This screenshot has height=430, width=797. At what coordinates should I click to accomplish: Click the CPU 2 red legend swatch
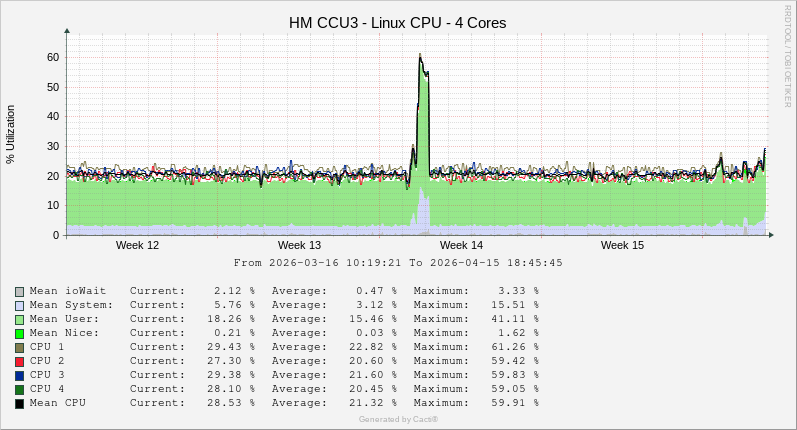point(20,361)
